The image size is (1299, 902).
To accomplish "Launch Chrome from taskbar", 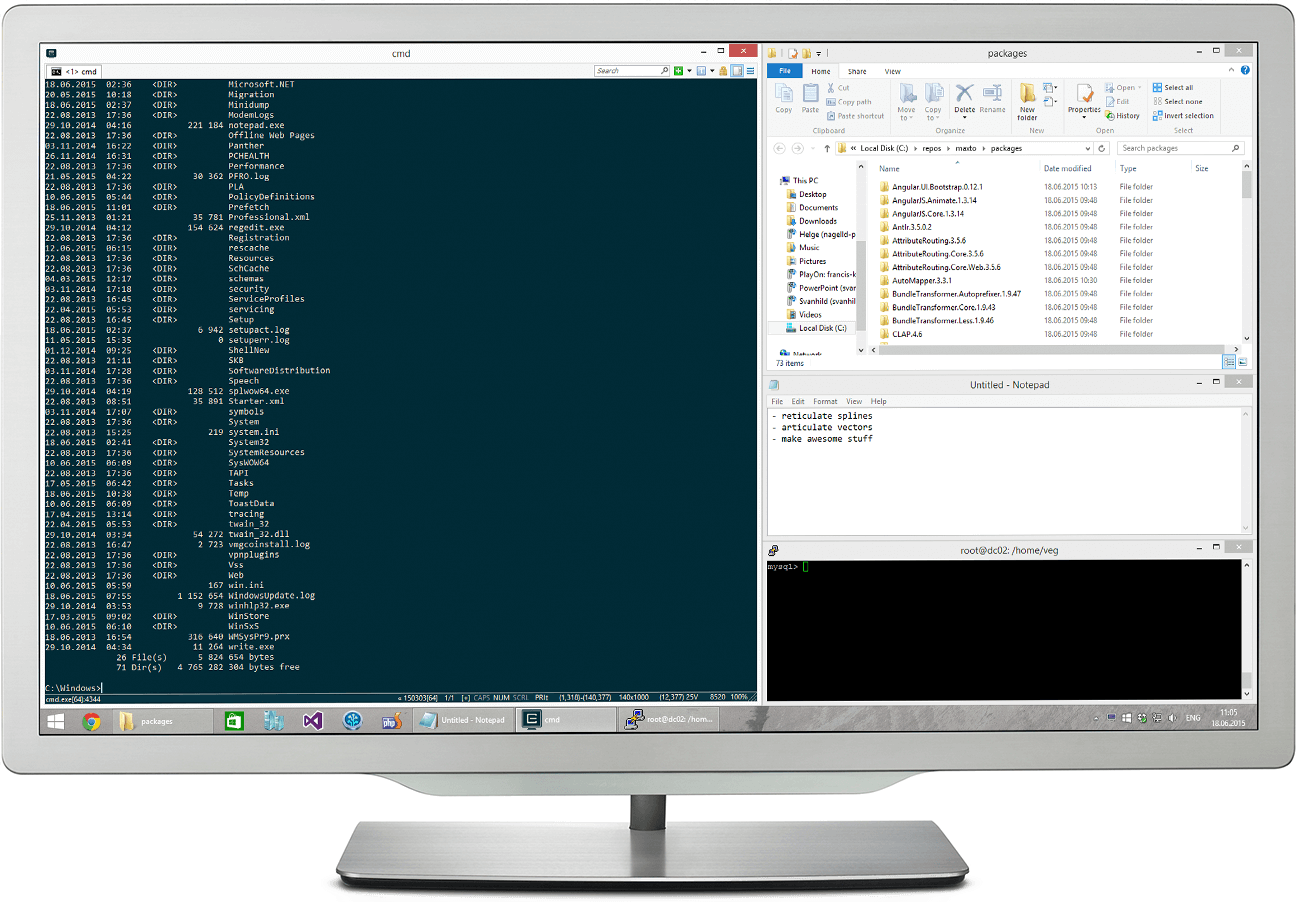I will [x=91, y=720].
